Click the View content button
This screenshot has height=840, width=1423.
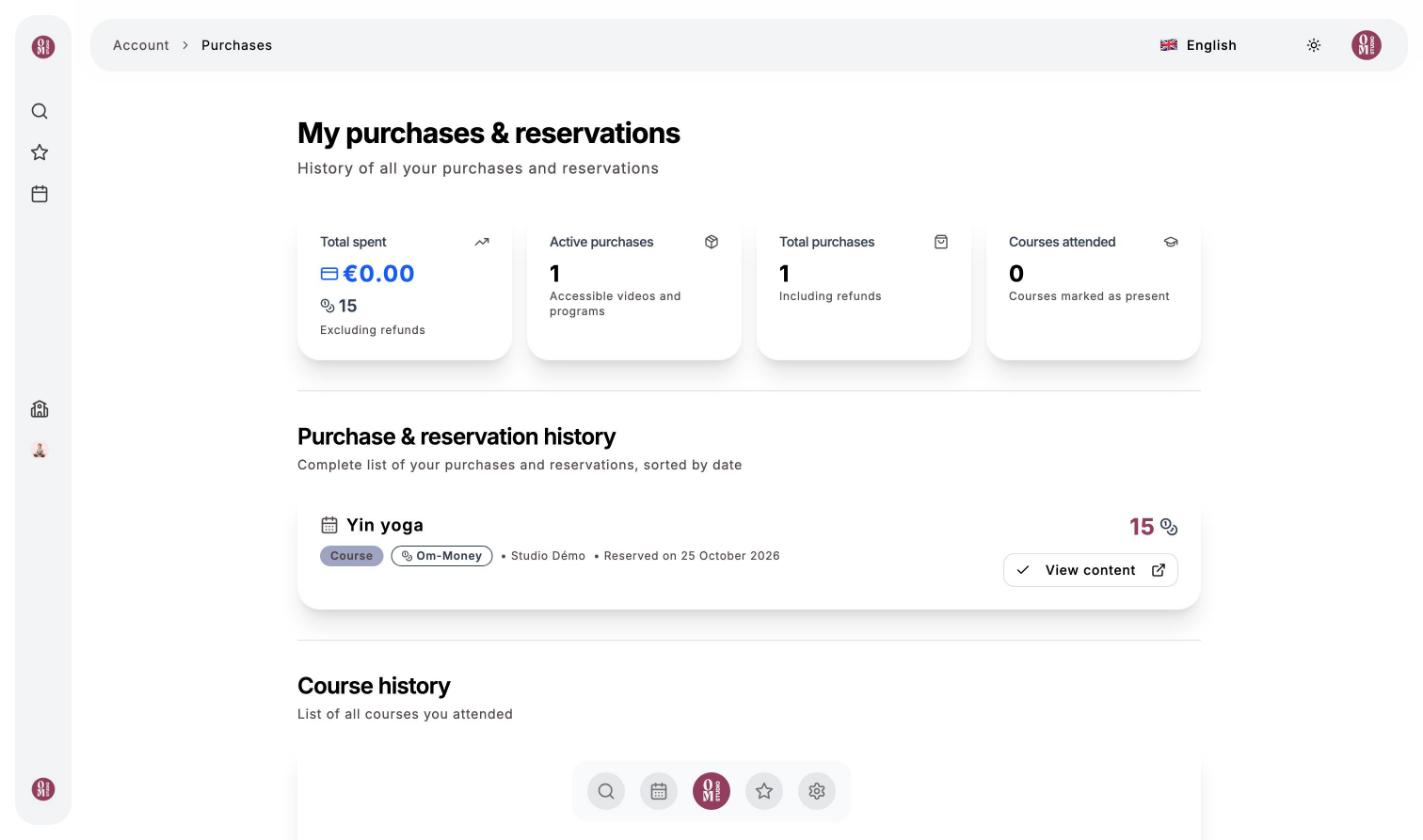click(x=1090, y=570)
